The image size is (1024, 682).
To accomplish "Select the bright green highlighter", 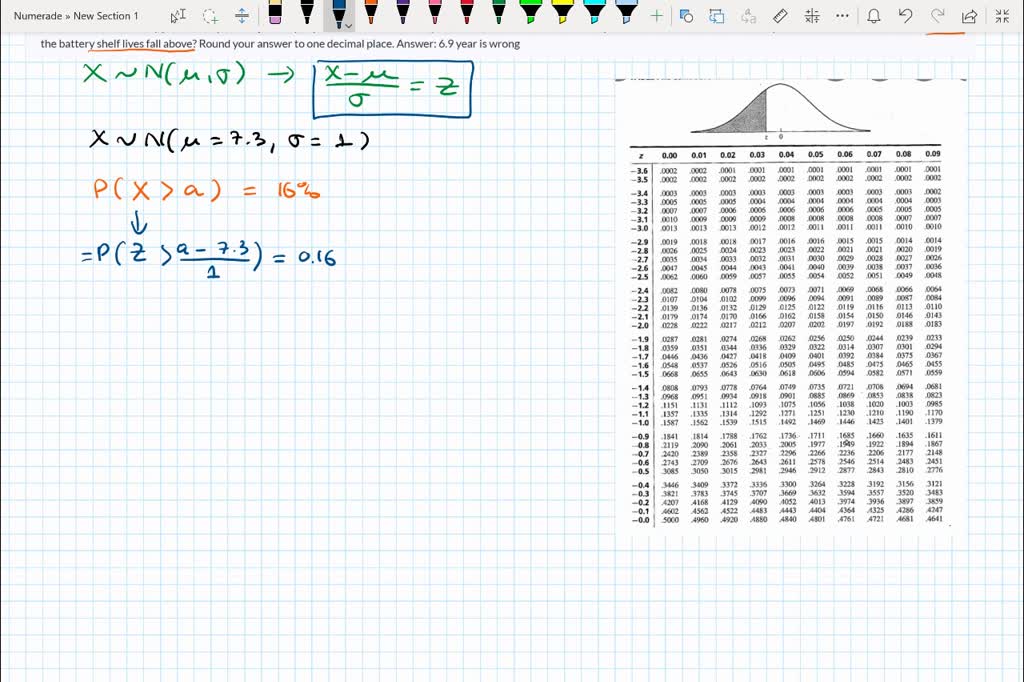I will 531,13.
